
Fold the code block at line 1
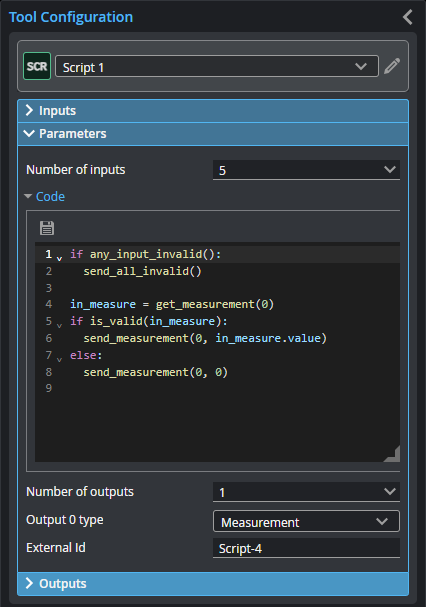click(59, 258)
